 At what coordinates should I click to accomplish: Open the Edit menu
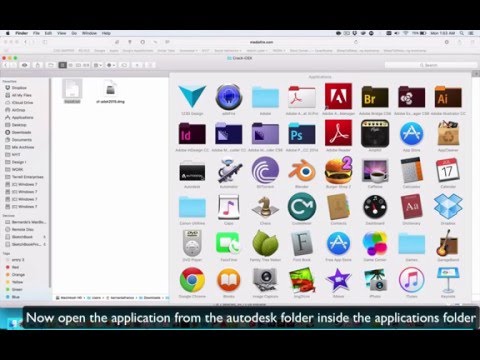point(48,33)
